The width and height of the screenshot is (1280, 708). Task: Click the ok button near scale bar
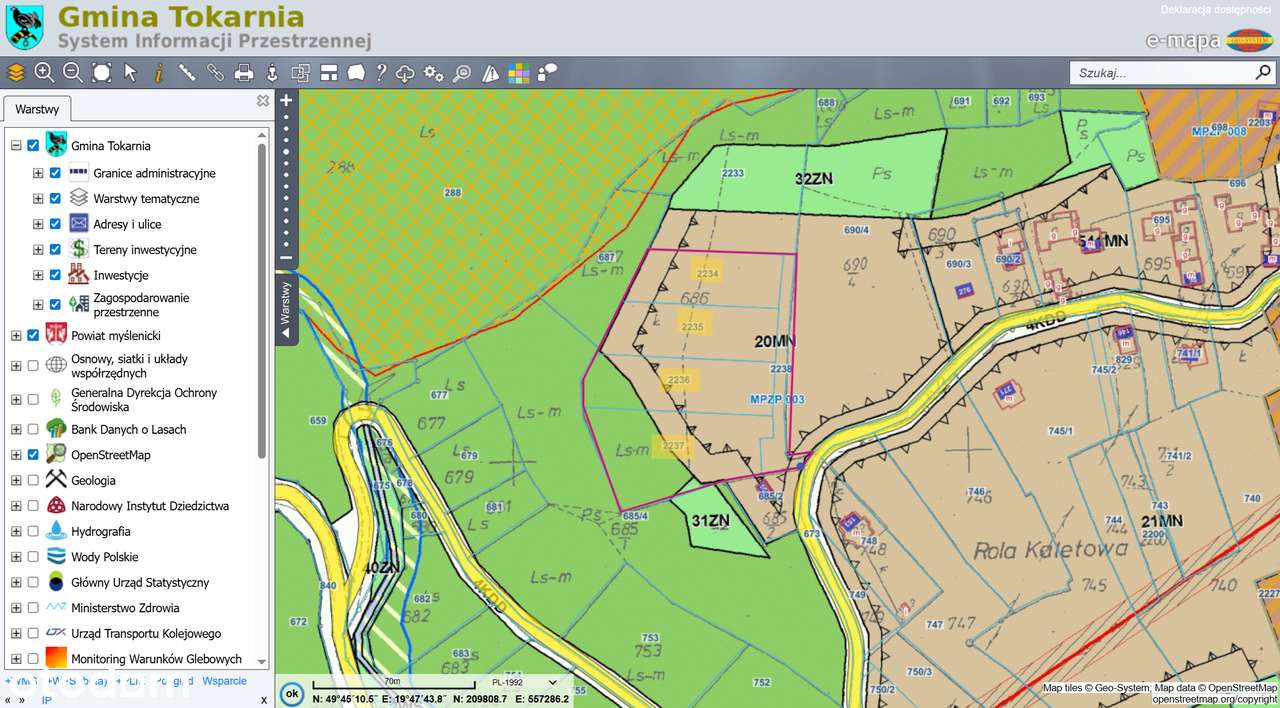(291, 692)
